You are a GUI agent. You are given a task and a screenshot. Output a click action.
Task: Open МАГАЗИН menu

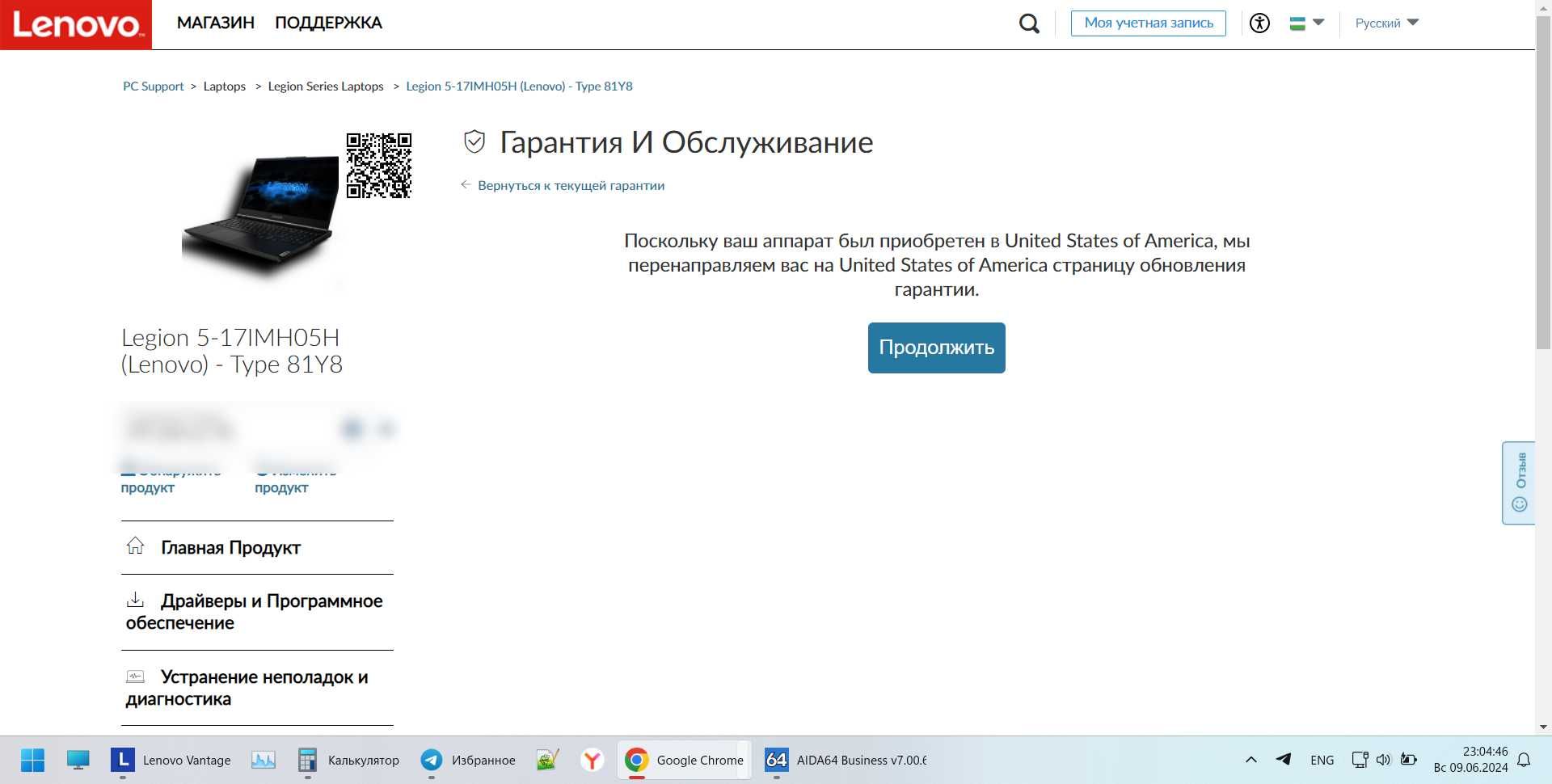pyautogui.click(x=215, y=23)
